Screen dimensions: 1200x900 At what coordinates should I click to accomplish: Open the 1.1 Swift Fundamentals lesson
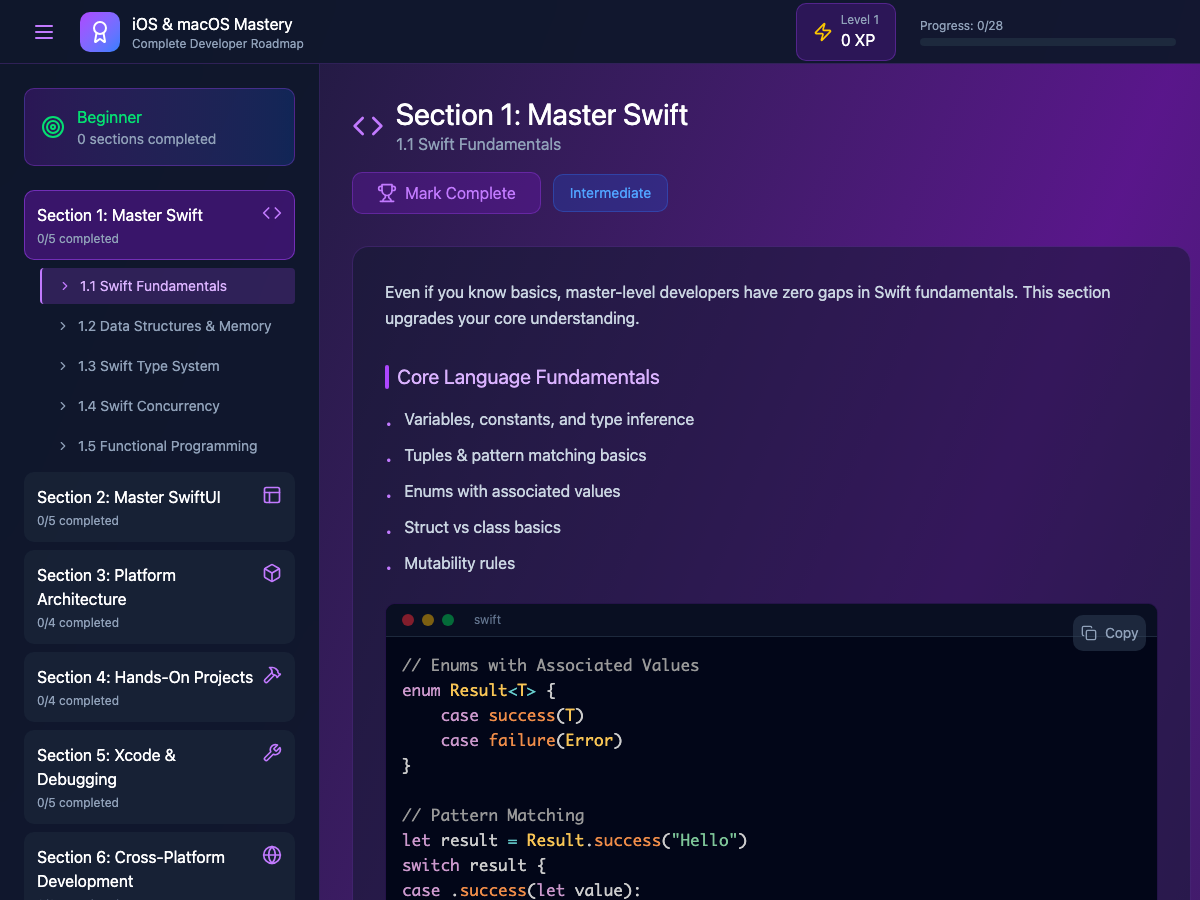167,286
